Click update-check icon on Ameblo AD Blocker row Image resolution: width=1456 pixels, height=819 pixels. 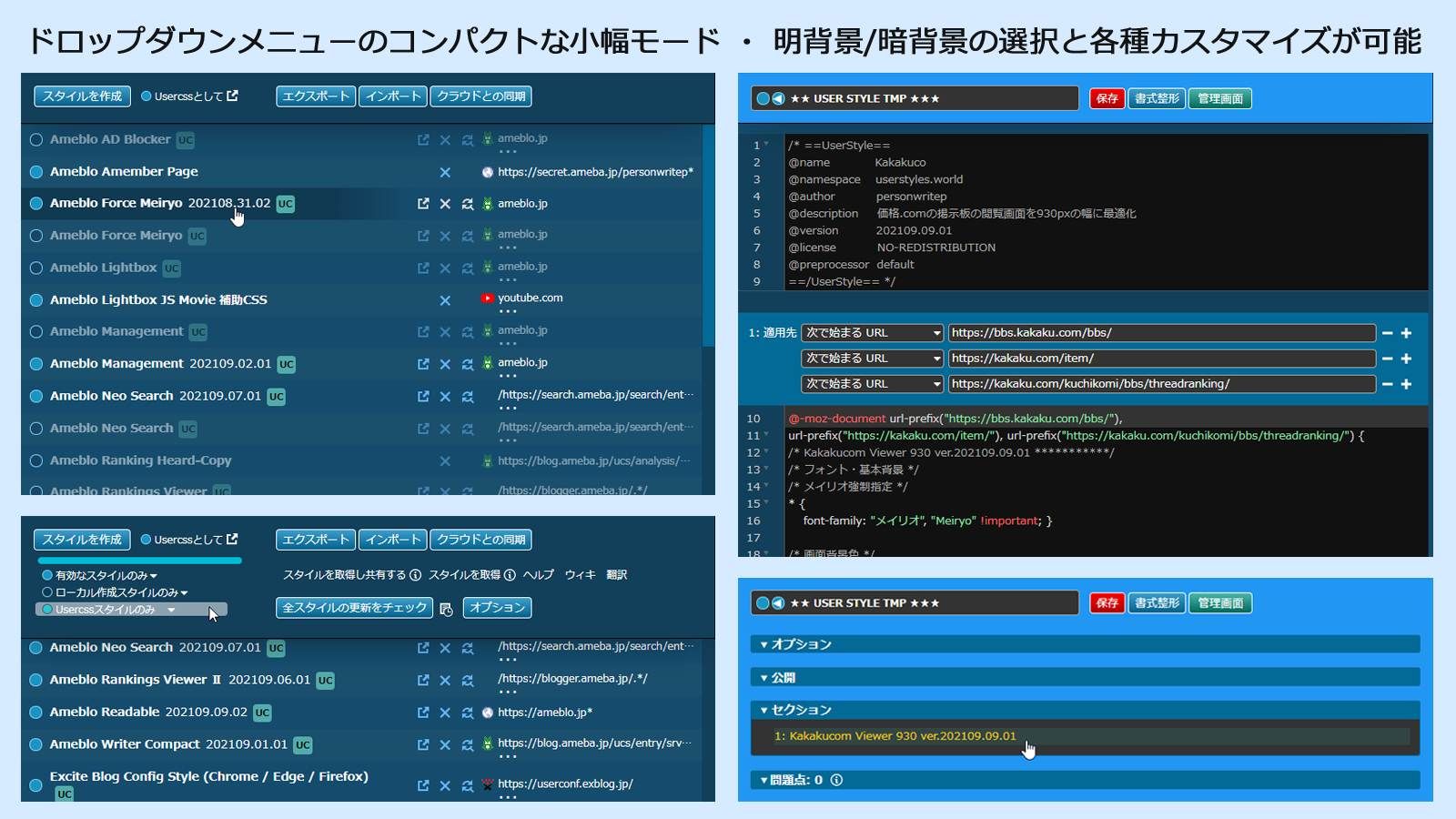point(467,140)
